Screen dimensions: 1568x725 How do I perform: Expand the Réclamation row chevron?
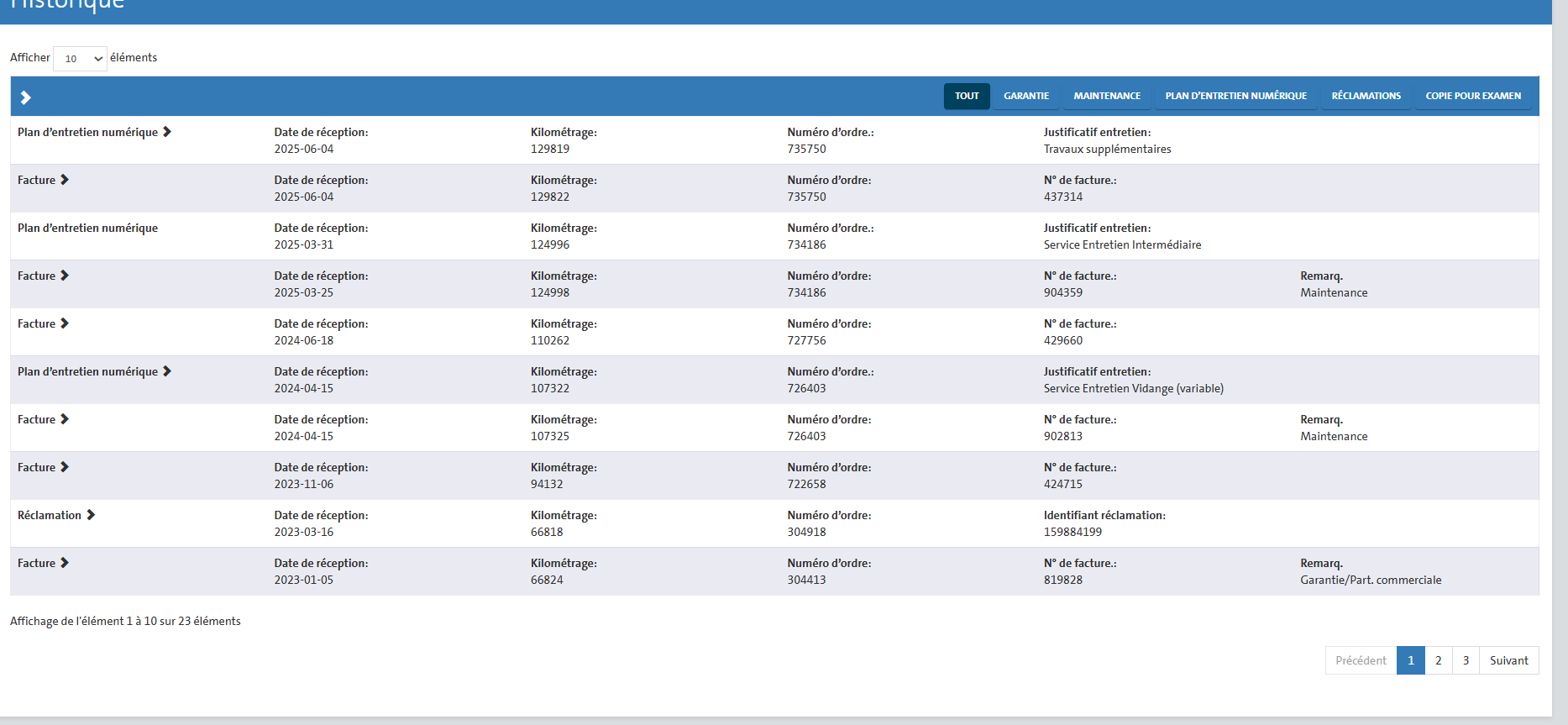click(91, 515)
